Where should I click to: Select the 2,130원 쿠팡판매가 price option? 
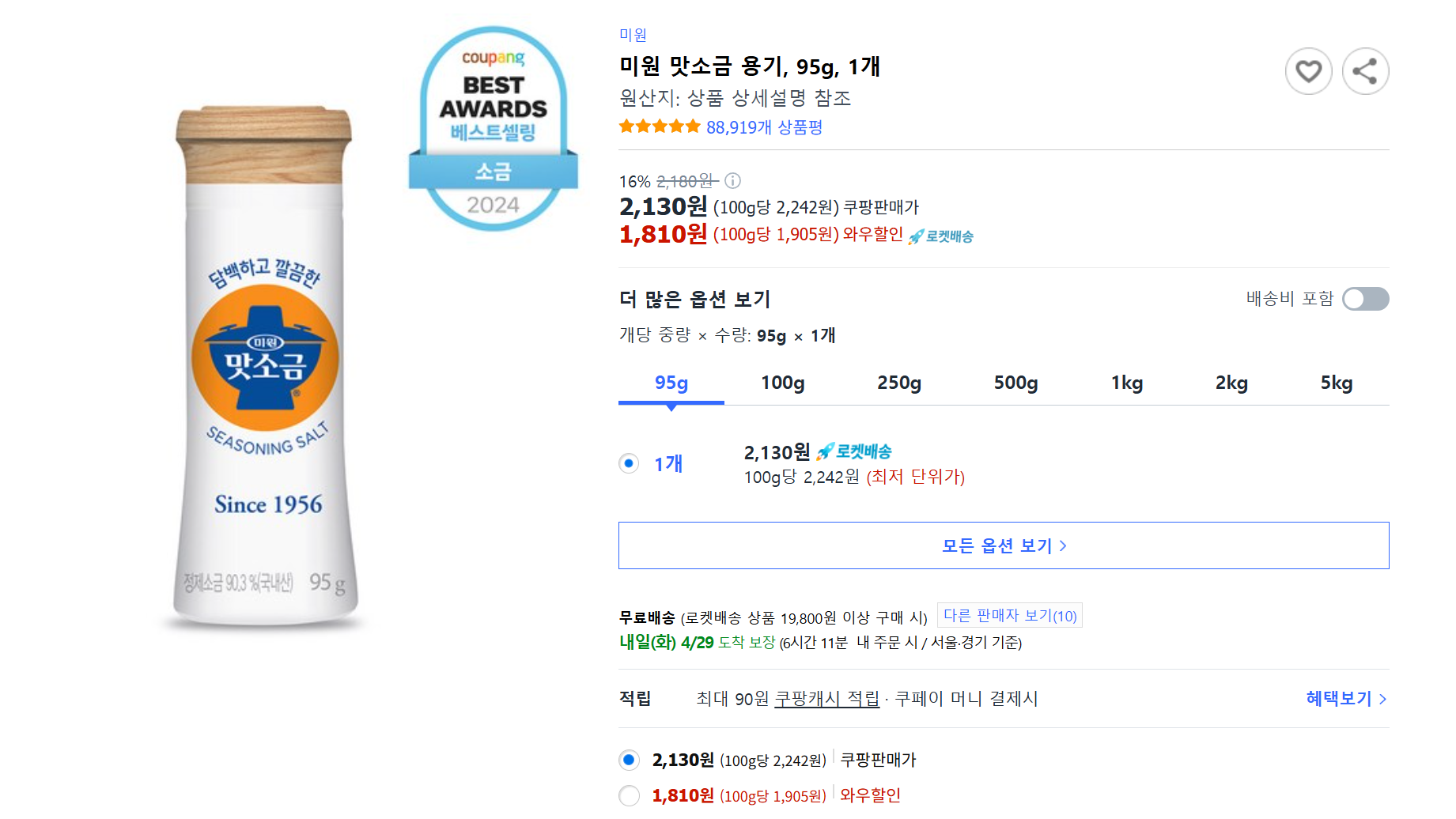(x=629, y=760)
